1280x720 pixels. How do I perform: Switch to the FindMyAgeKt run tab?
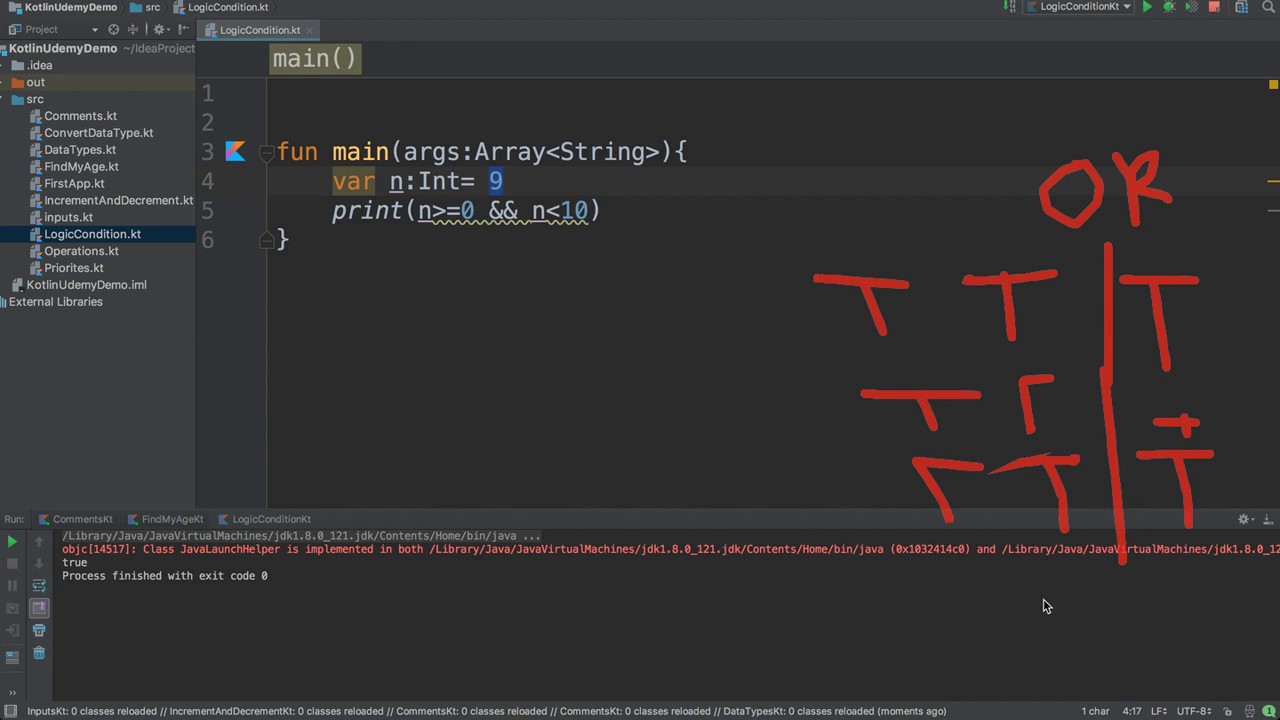tap(165, 519)
